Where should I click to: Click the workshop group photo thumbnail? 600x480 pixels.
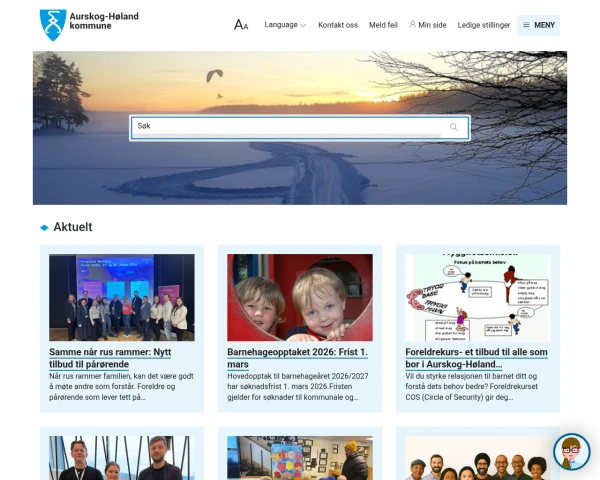122,297
